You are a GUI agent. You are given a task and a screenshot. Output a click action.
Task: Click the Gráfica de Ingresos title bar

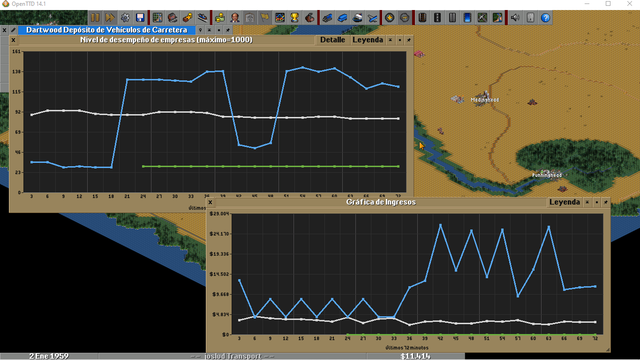tap(380, 202)
